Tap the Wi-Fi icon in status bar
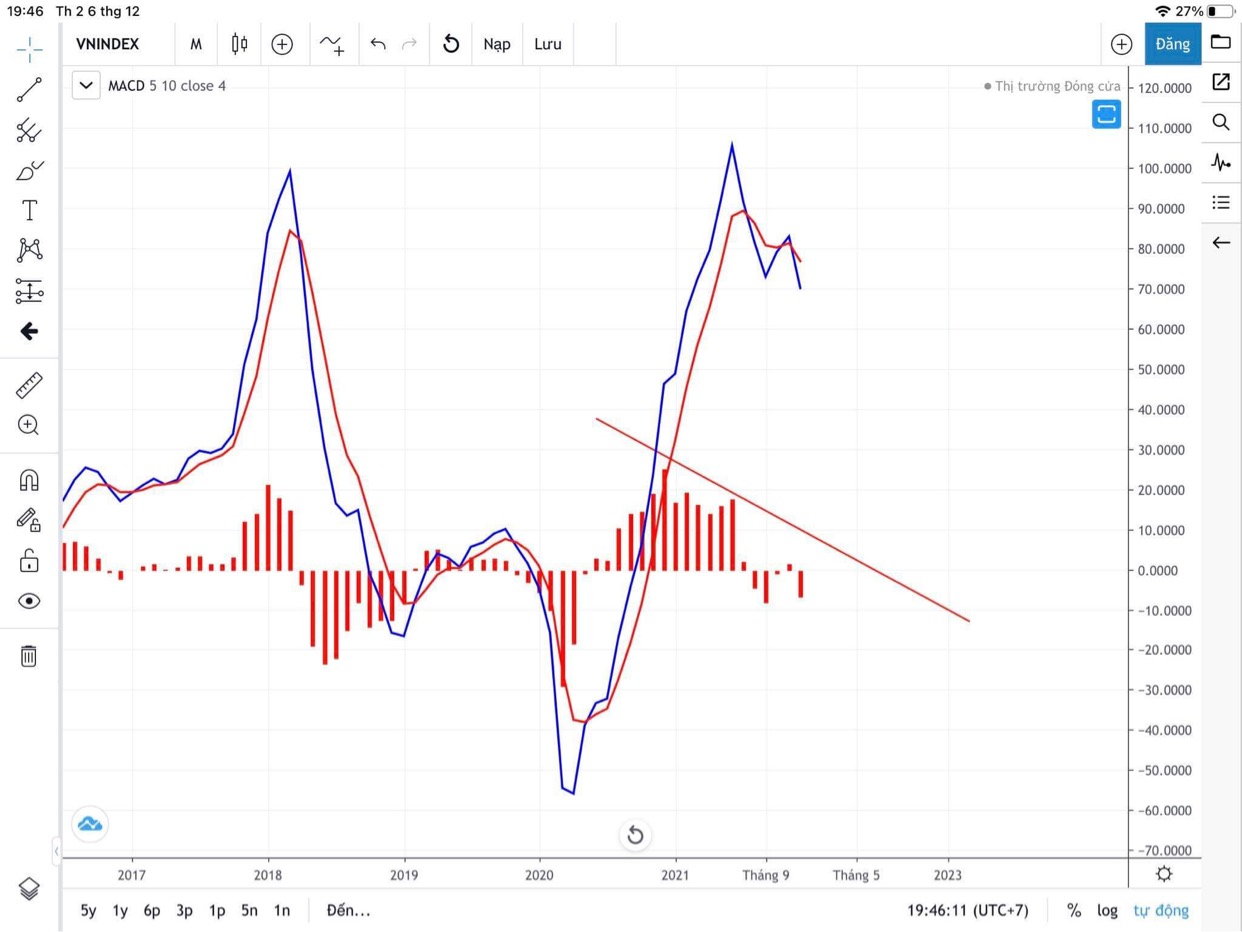Screen dimensions: 1242x932 (x=1162, y=11)
